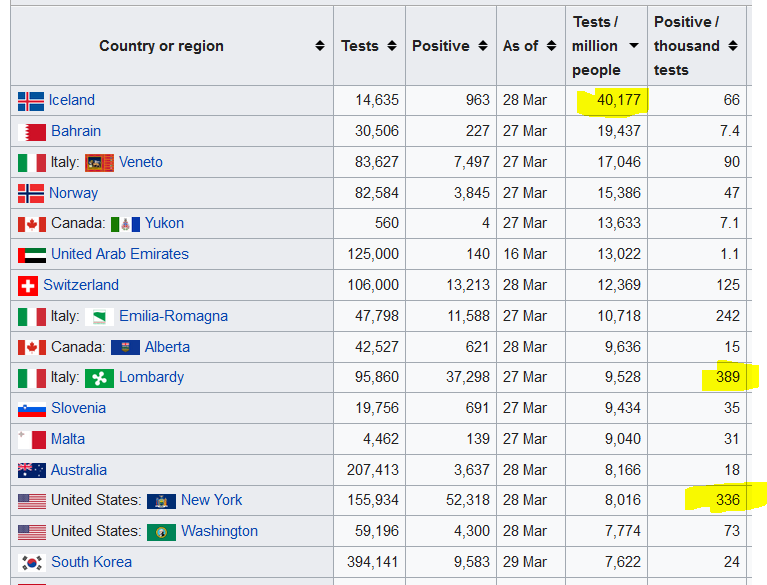Click the Iceland flag icon
This screenshot has width=767, height=585.
coord(31,101)
